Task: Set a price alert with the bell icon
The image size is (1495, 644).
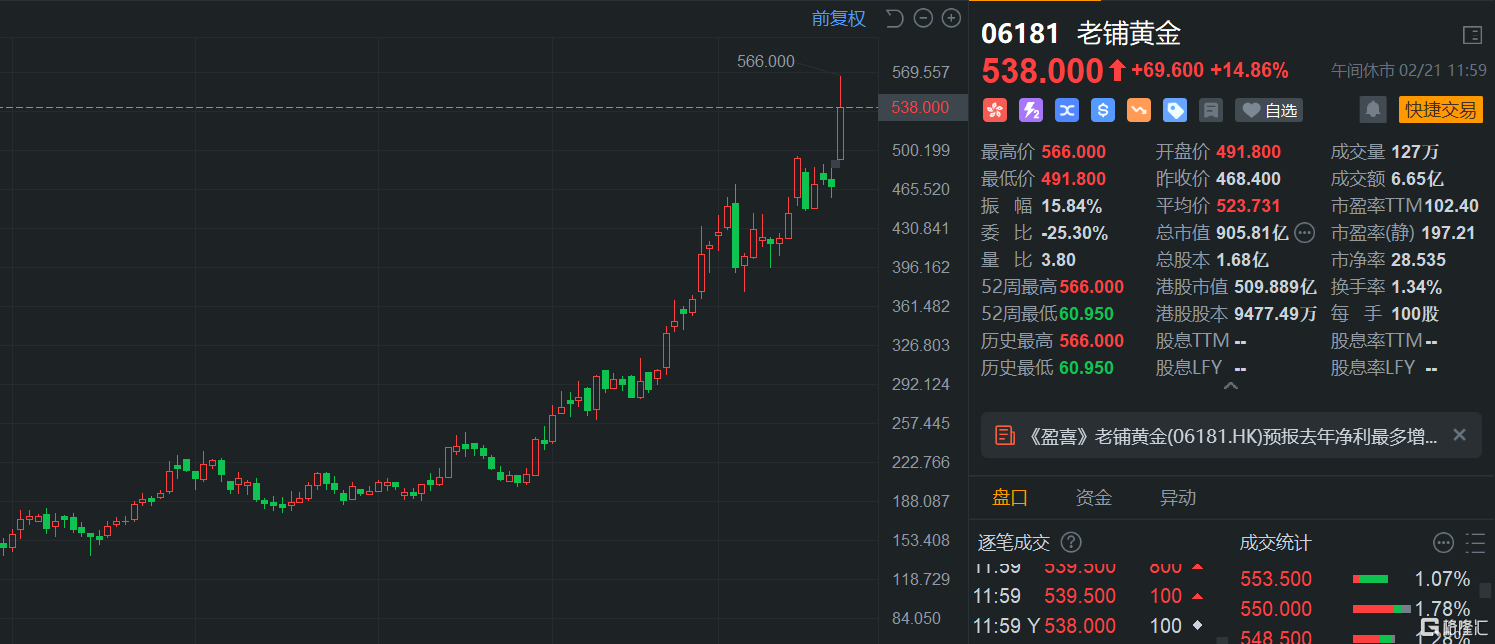Action: 1374,109
